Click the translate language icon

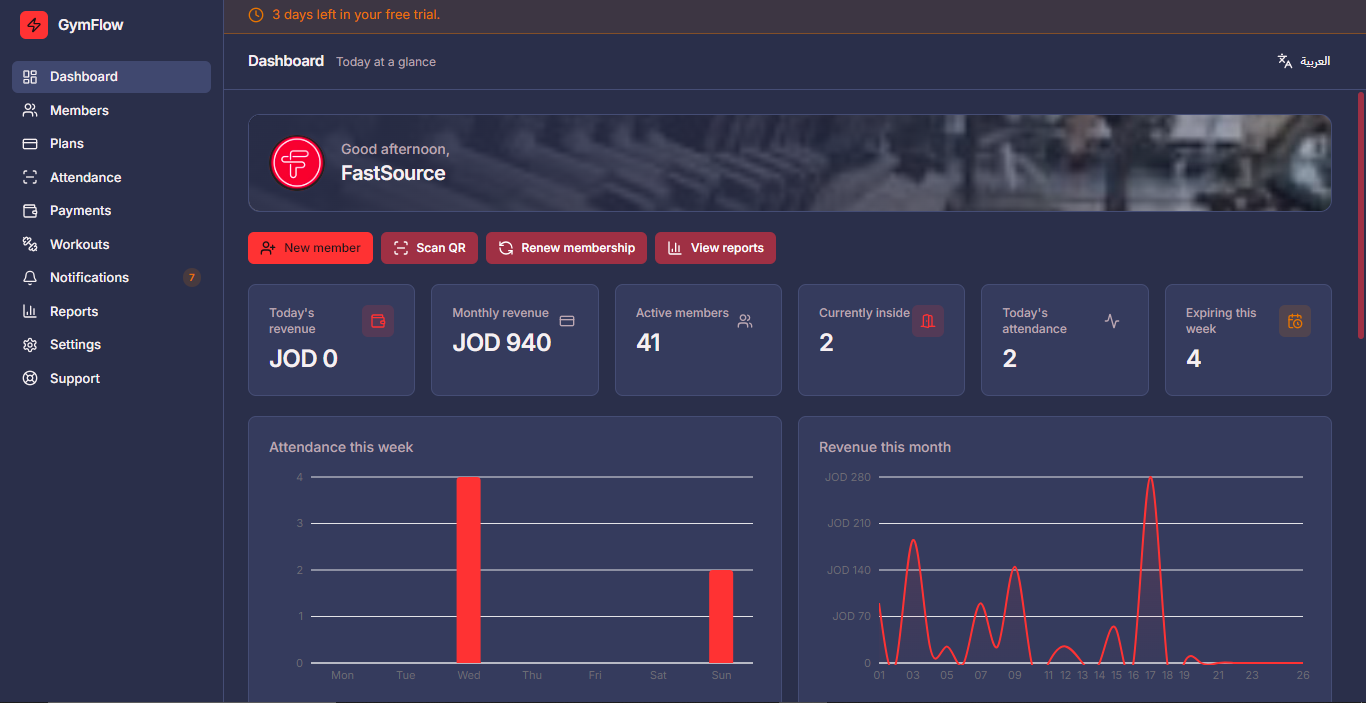pos(1285,61)
